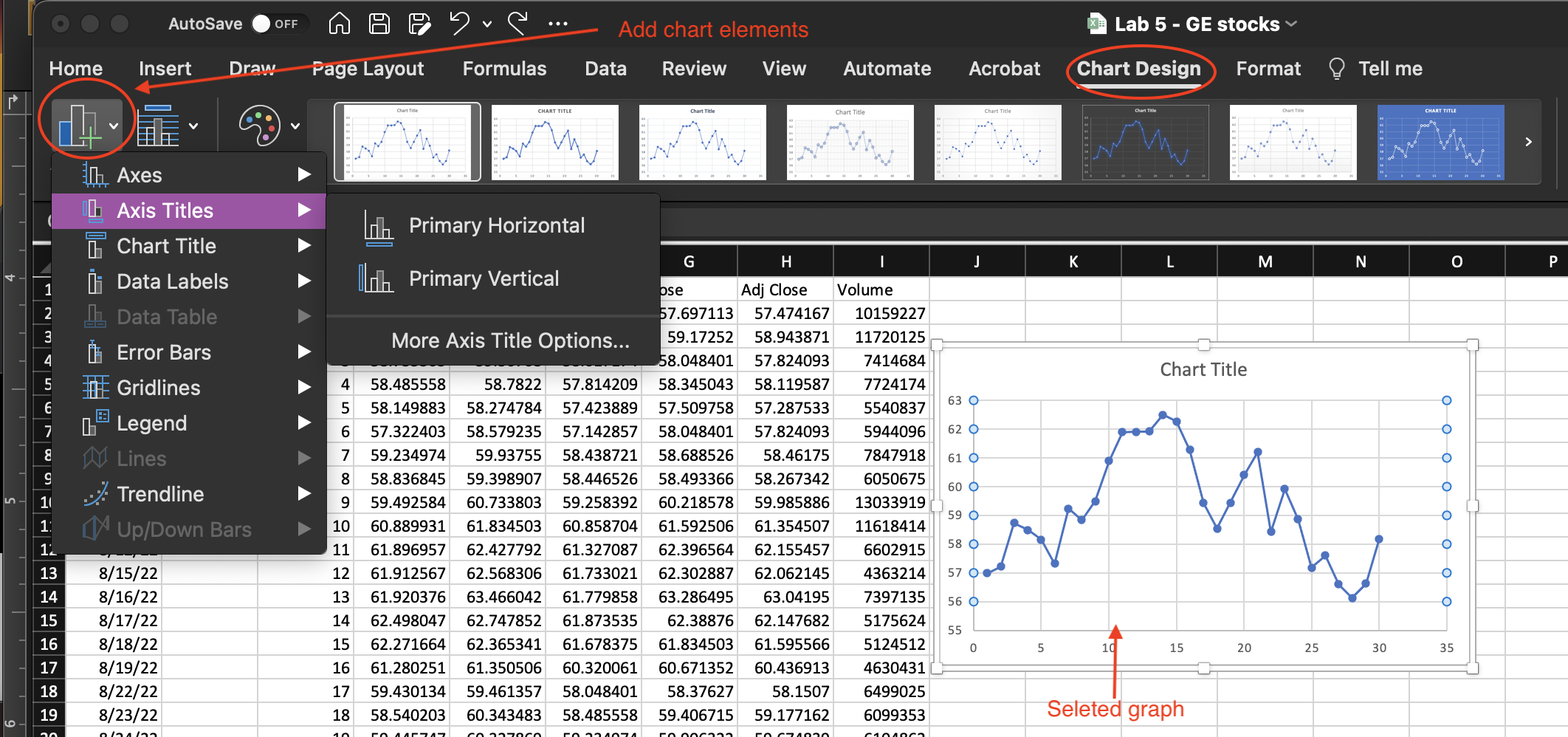
Task: Open More Axis Title Options
Action: [x=510, y=340]
